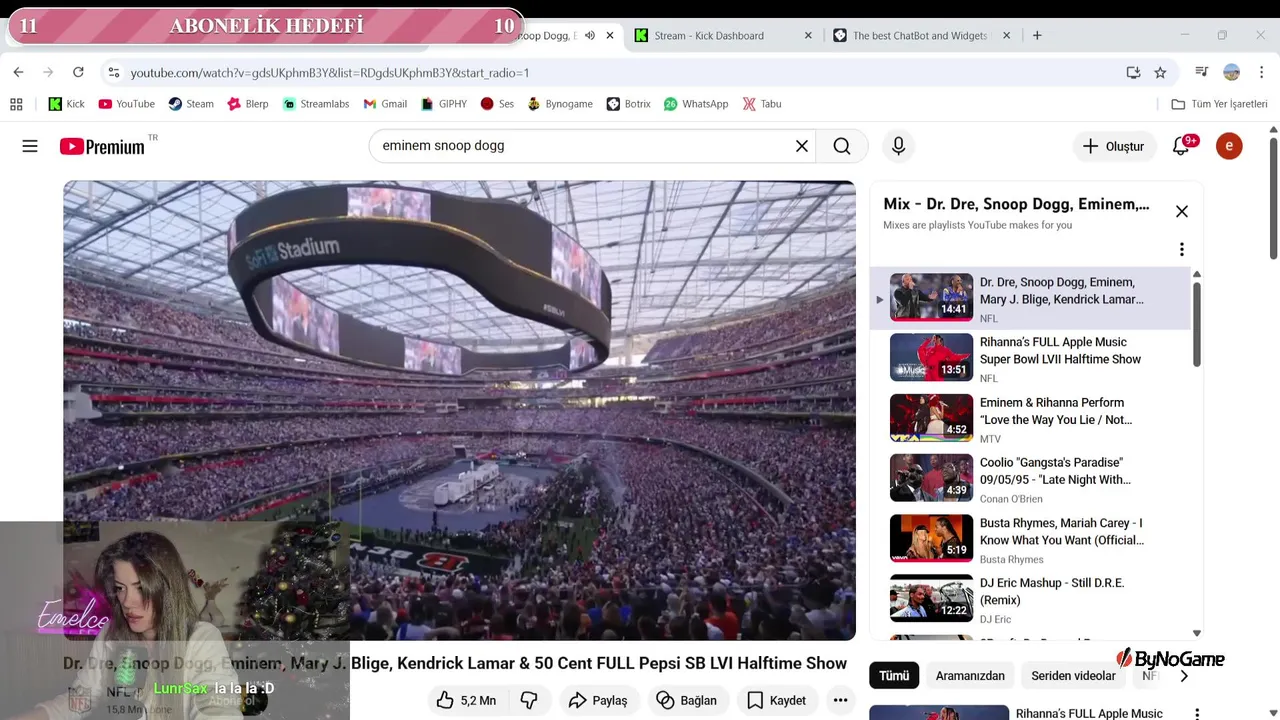Click the Oluştur create button
Image resolution: width=1280 pixels, height=720 pixels.
click(1113, 146)
